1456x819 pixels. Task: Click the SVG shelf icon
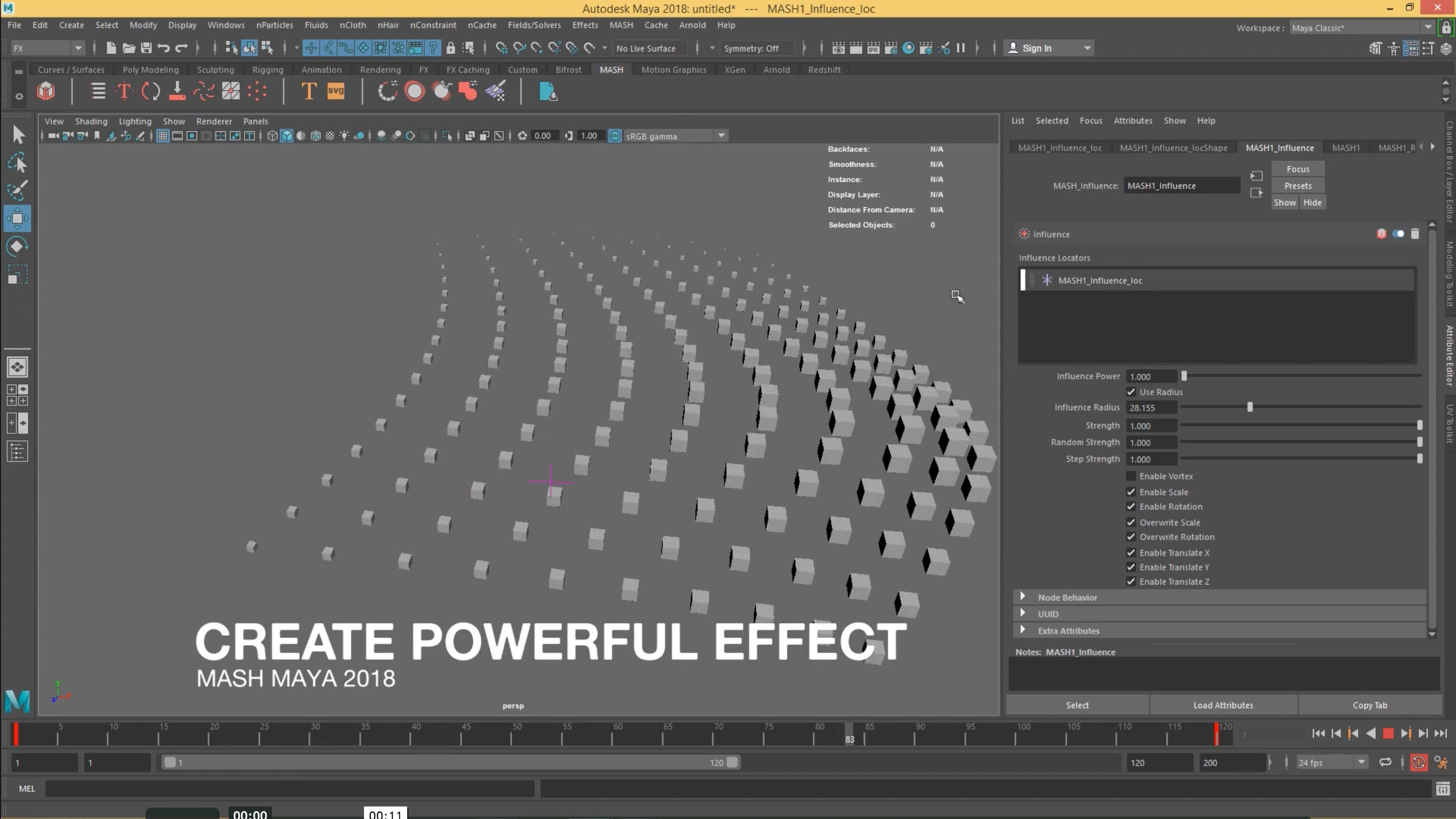pyautogui.click(x=336, y=91)
